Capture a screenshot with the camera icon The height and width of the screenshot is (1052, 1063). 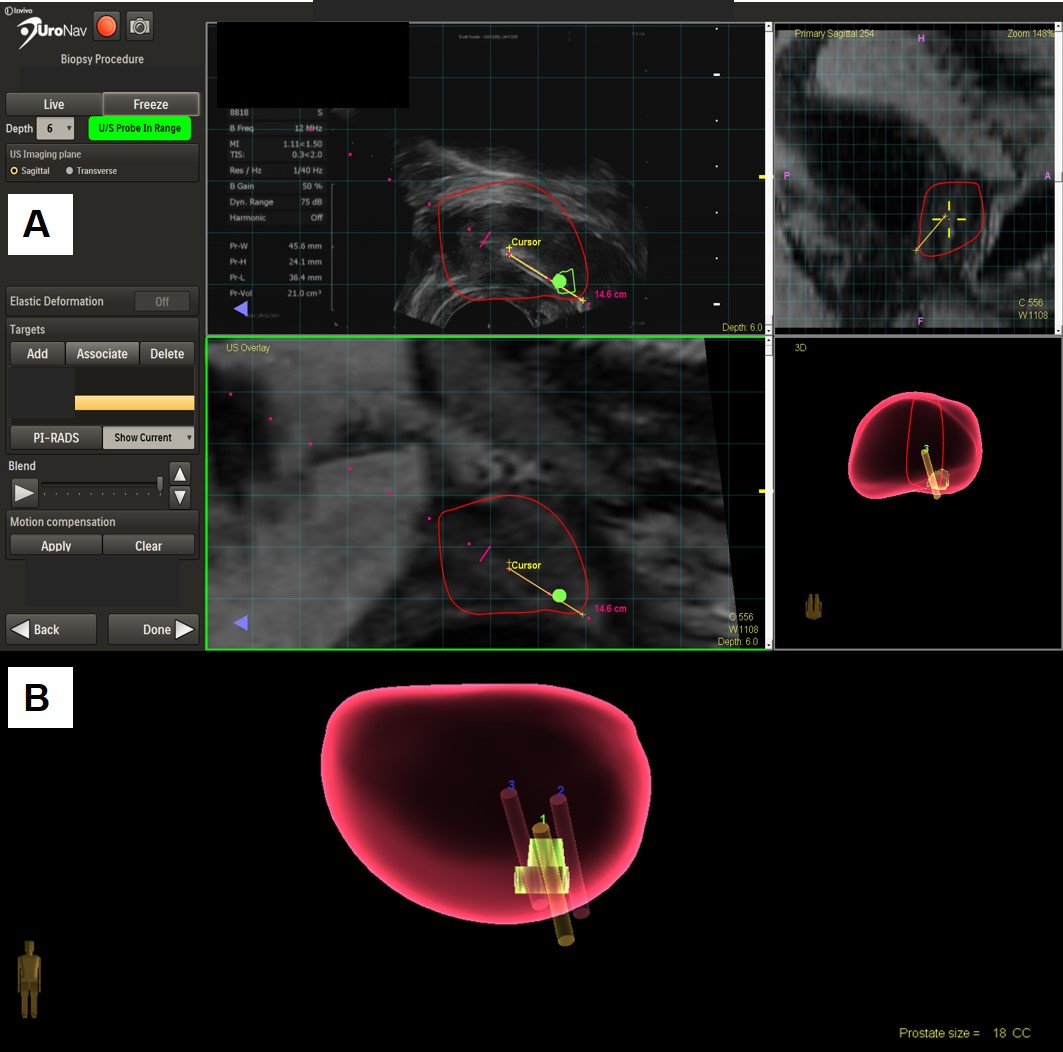click(x=140, y=26)
